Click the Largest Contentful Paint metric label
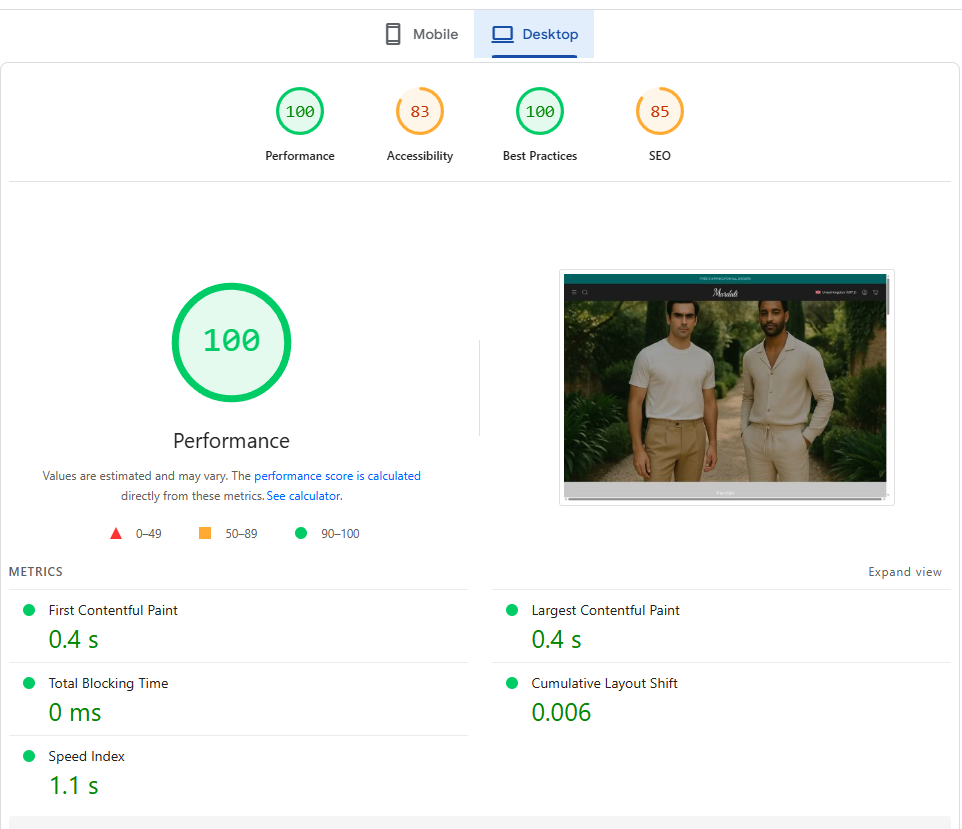 605,610
